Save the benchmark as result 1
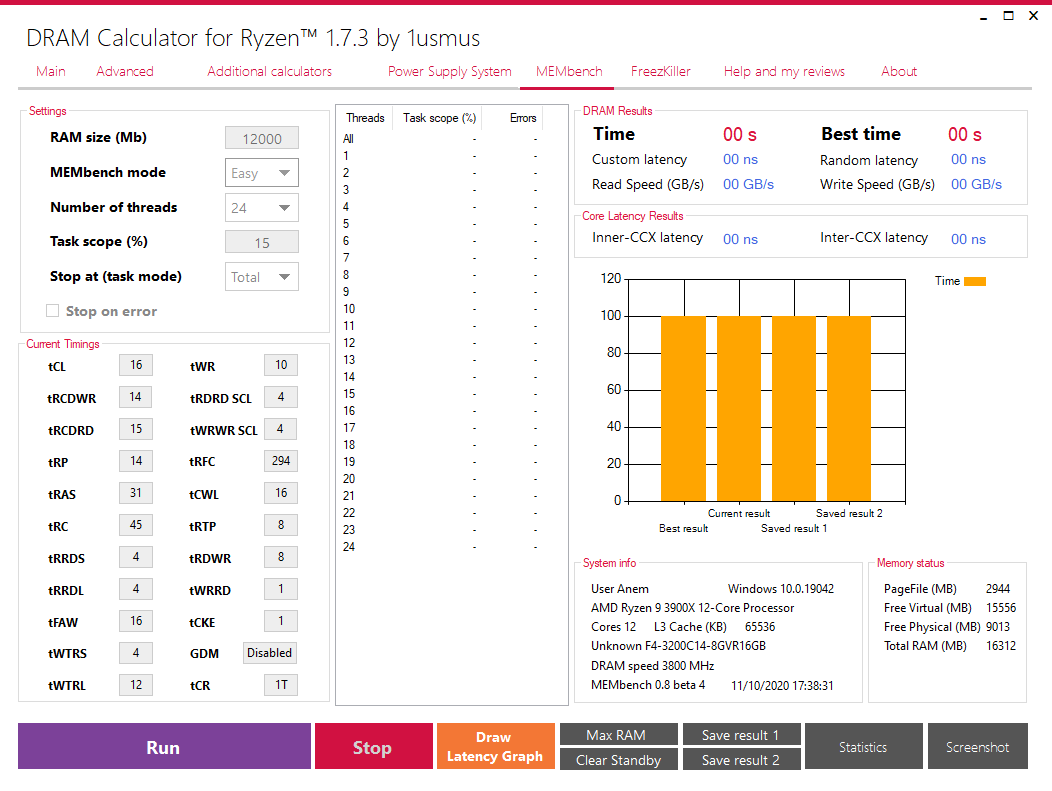1052x791 pixels. click(x=741, y=734)
